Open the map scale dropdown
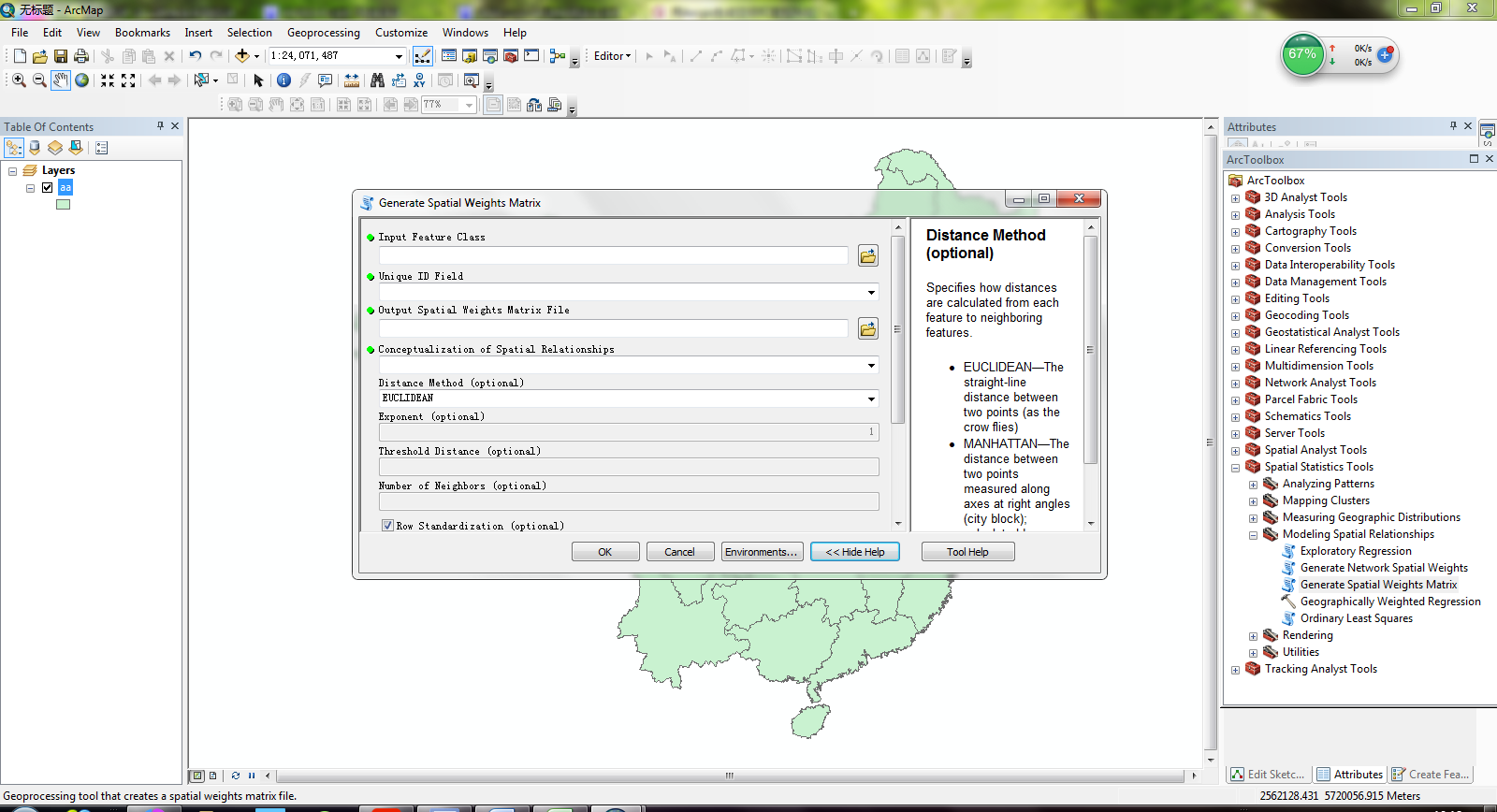 (x=399, y=56)
